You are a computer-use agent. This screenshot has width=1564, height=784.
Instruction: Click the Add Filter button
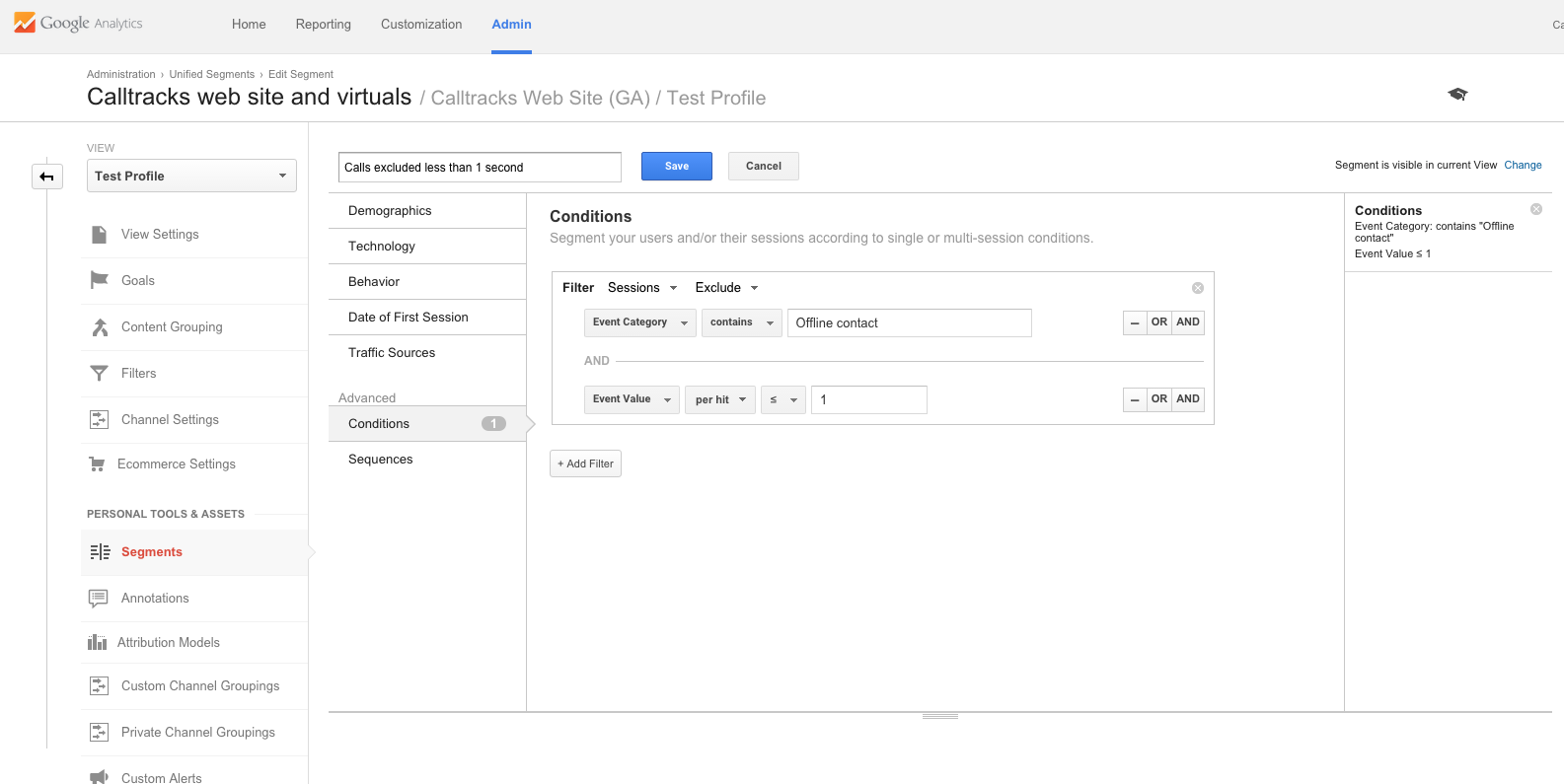point(585,463)
